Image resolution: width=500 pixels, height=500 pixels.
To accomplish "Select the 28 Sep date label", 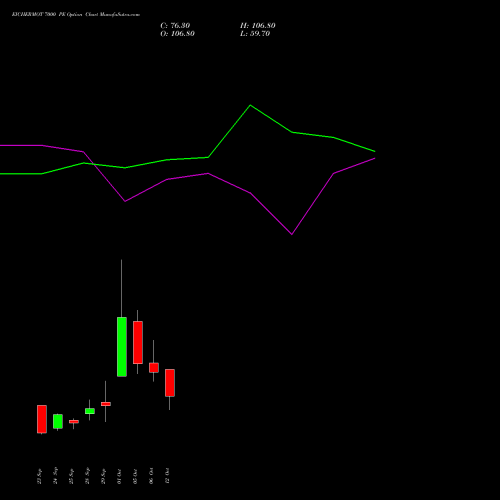I will click(87, 476).
